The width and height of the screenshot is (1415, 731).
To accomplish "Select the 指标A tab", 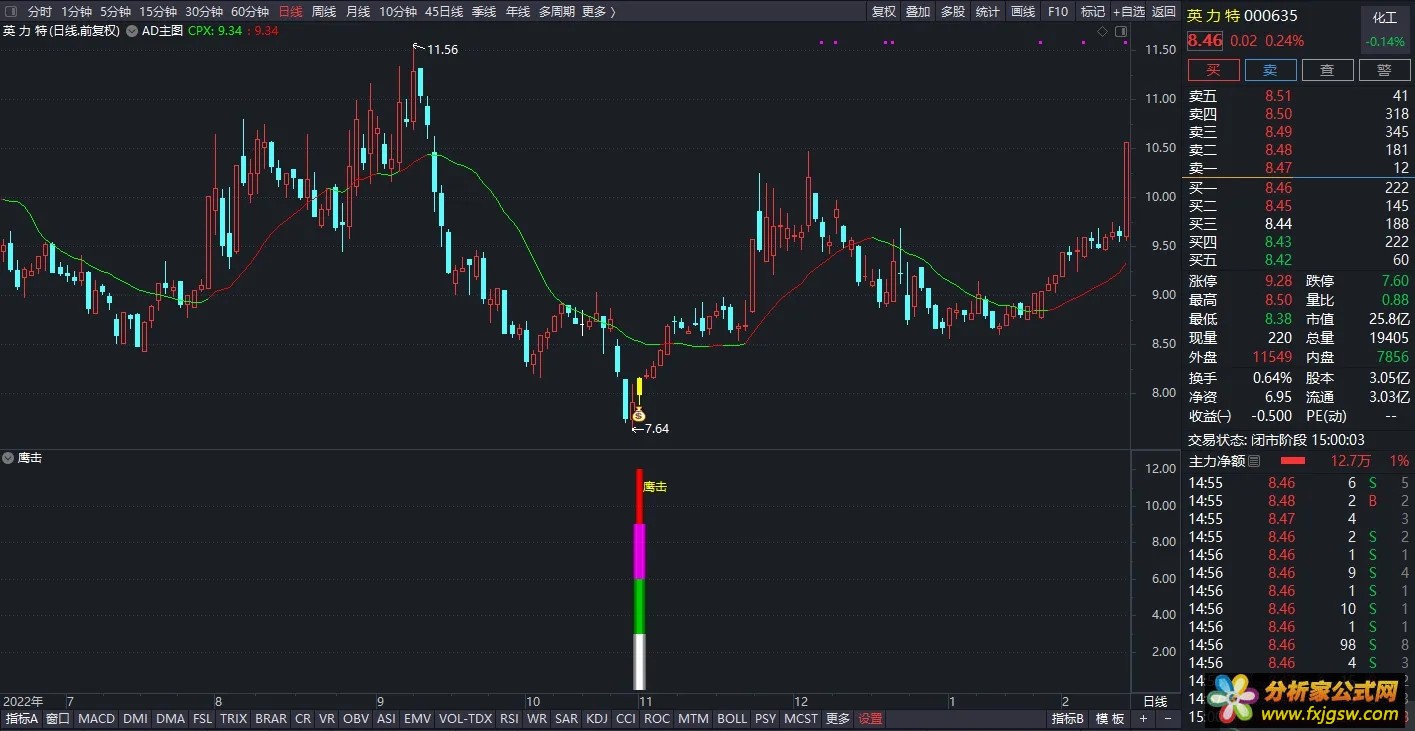I will tap(21, 719).
